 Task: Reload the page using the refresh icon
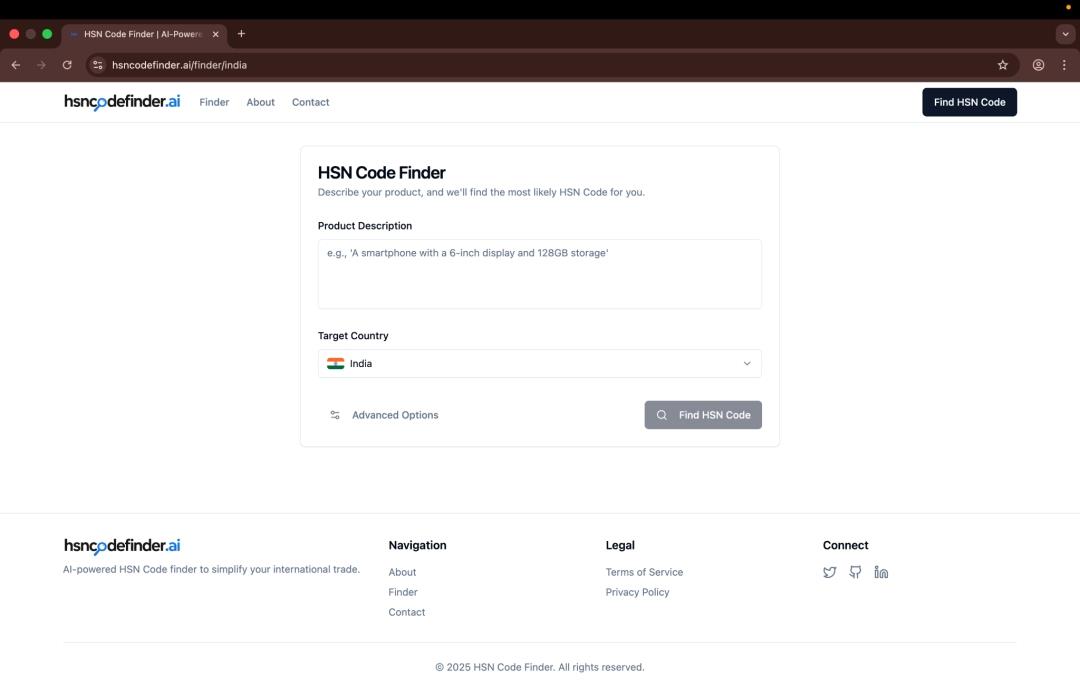[67, 65]
